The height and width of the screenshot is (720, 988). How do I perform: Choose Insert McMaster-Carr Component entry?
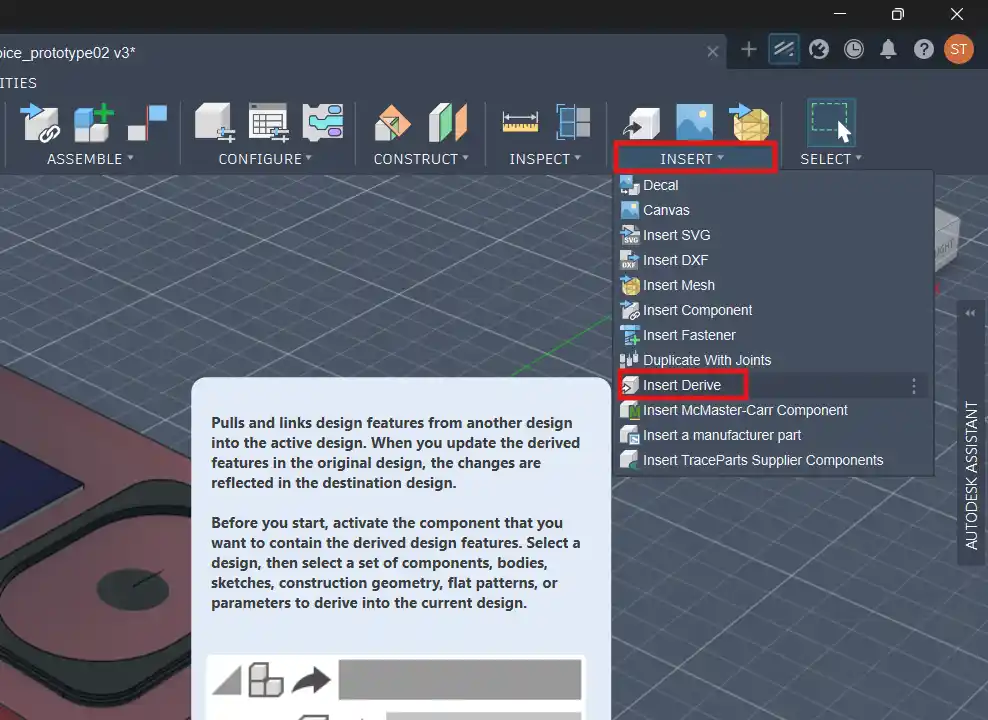tap(773, 410)
